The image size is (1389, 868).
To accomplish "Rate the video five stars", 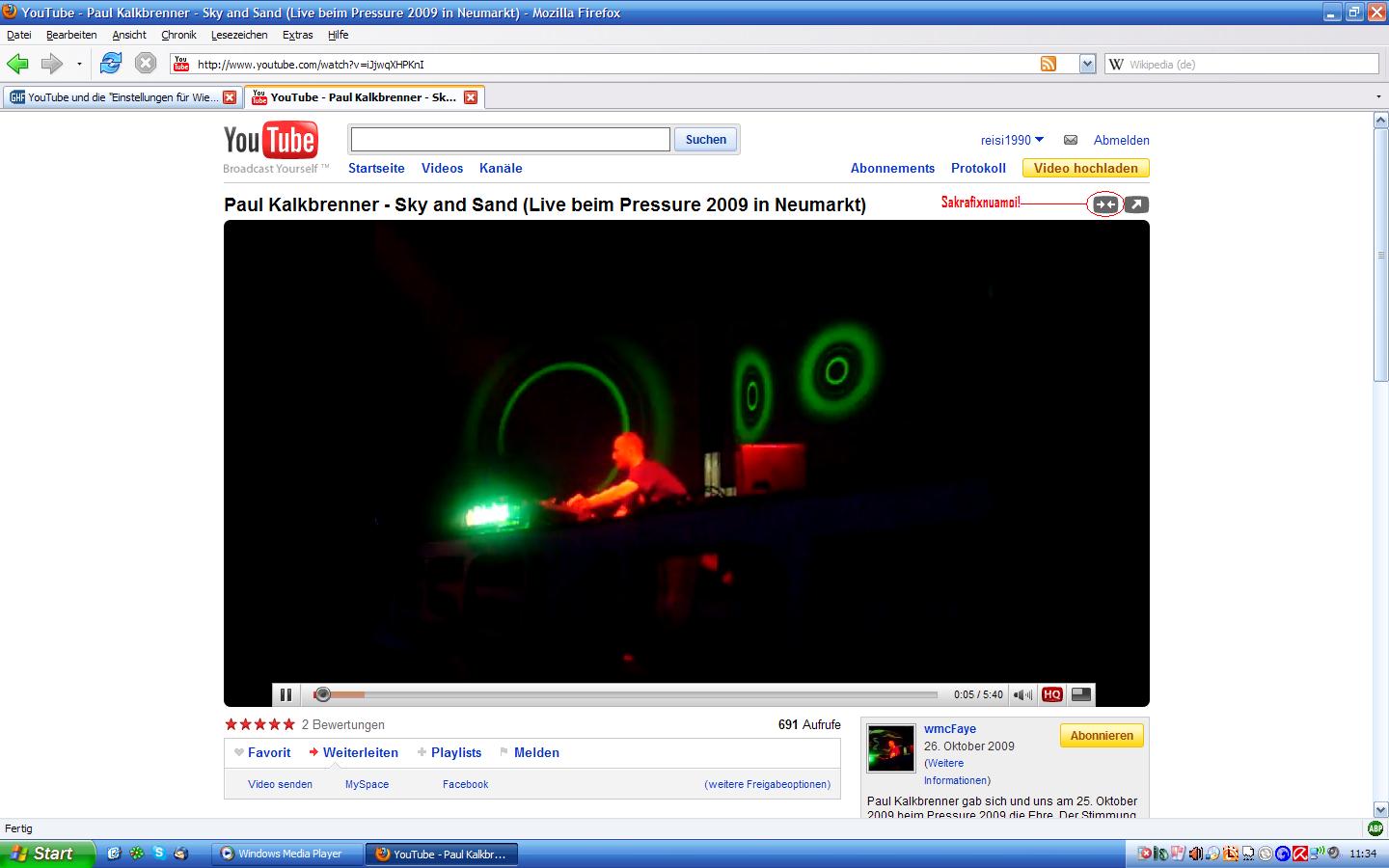I will (288, 724).
